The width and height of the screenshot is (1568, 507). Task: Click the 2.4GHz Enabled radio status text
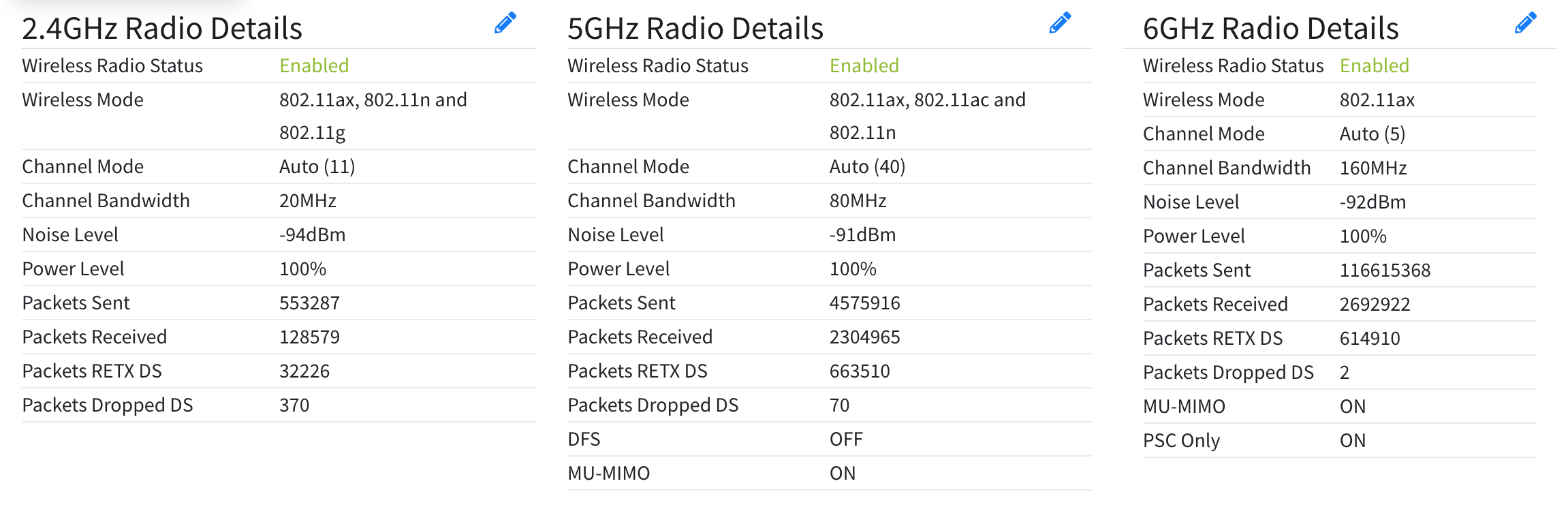point(314,65)
